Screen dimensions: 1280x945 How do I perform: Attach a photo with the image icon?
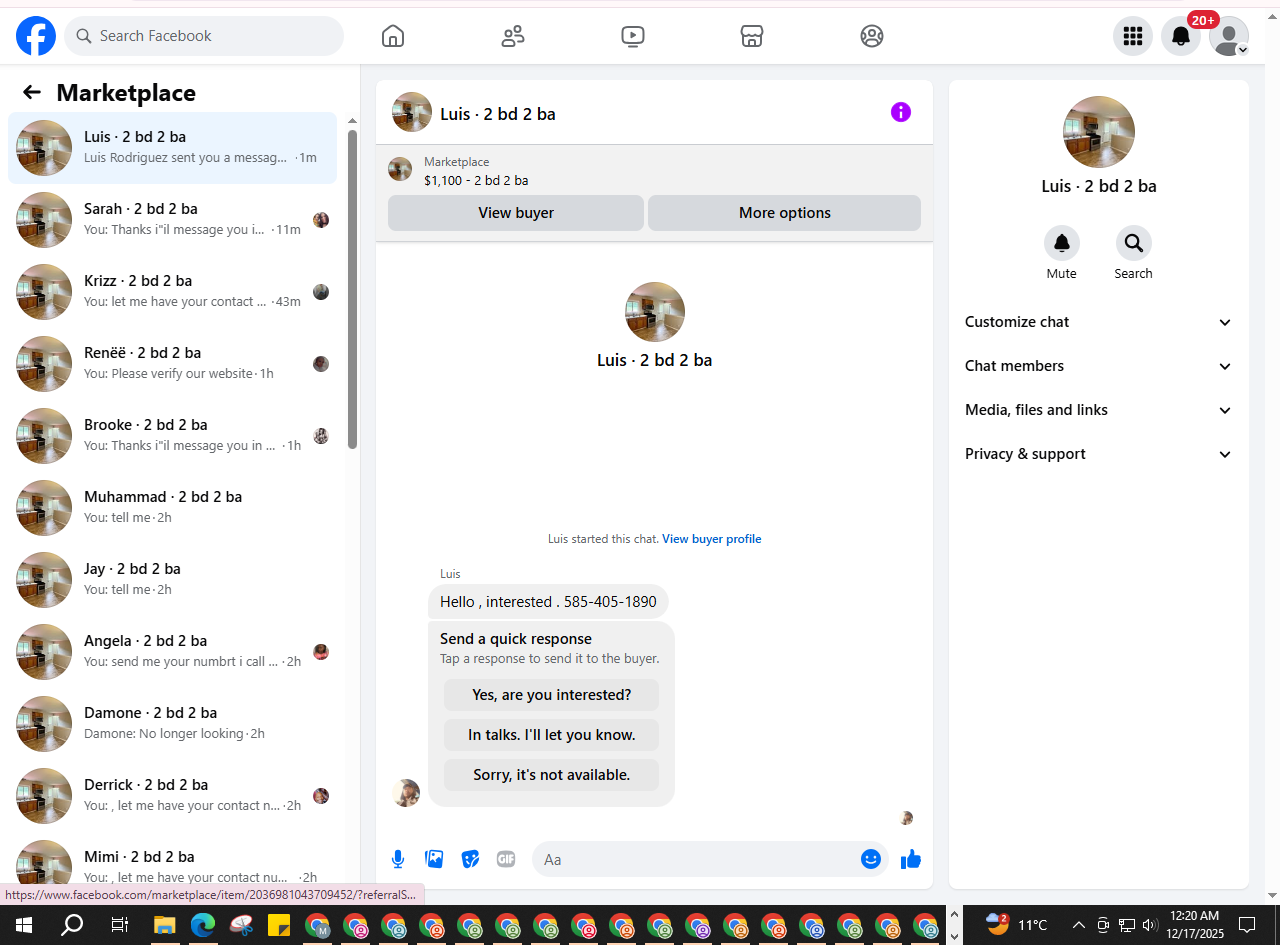pyautogui.click(x=434, y=859)
